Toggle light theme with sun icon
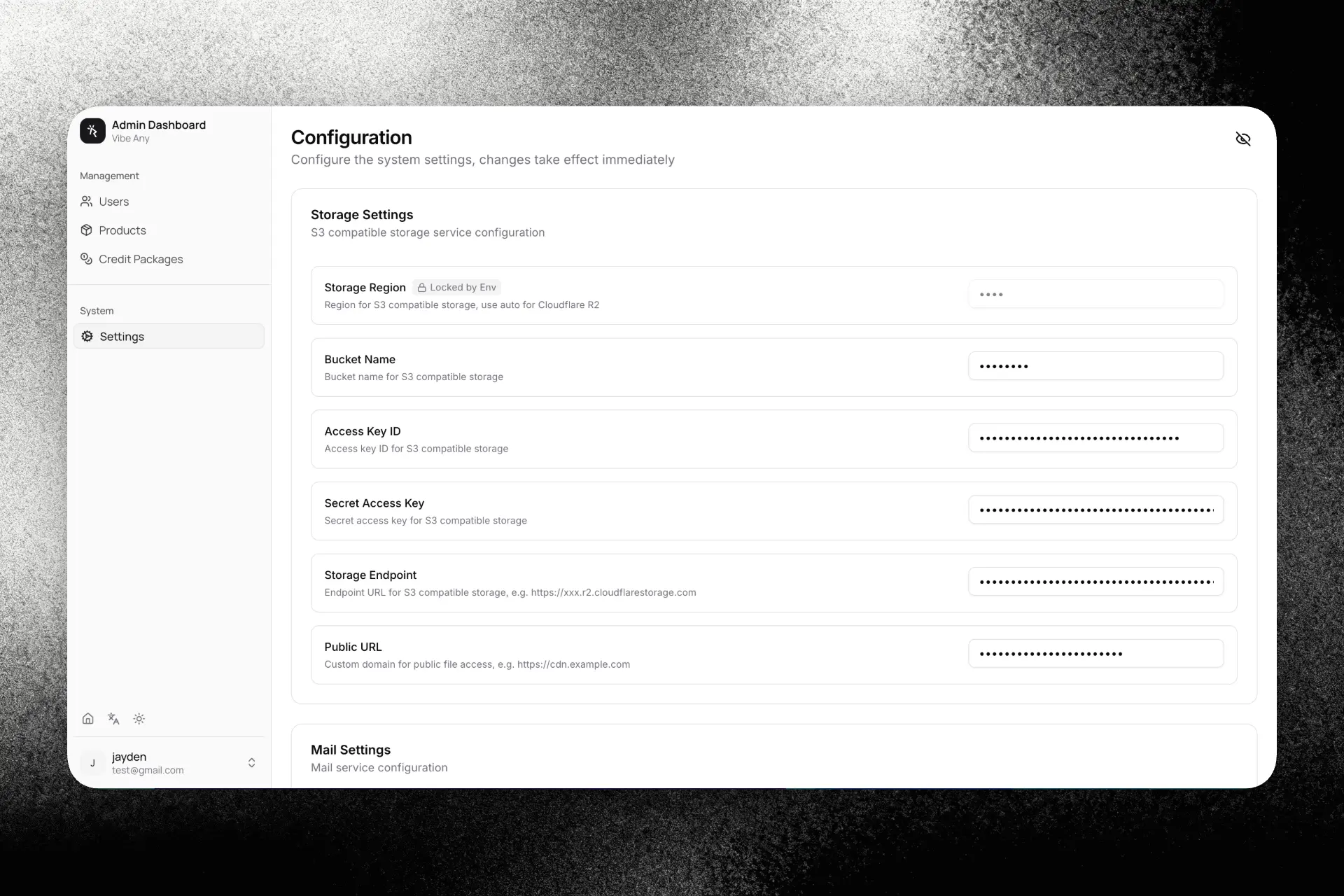The image size is (1344, 896). tap(139, 719)
